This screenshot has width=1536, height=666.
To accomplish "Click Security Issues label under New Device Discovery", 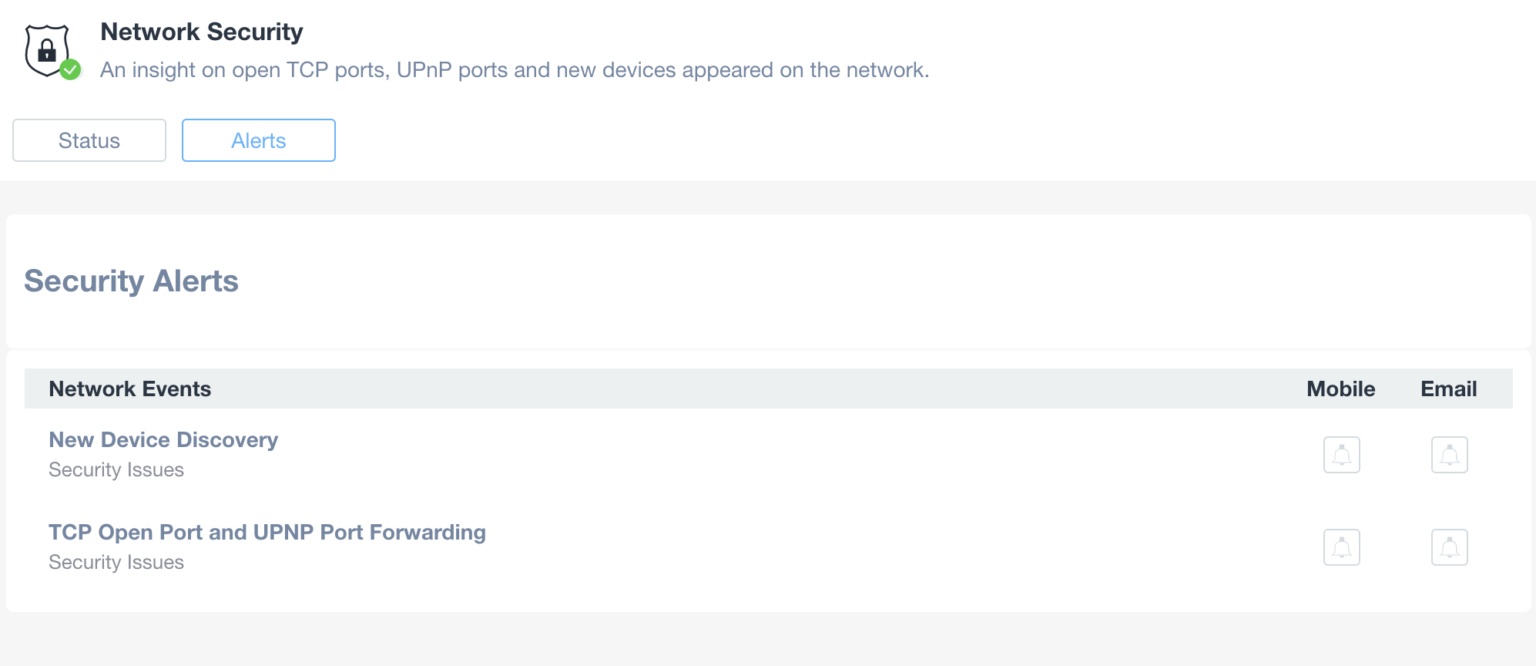I will (116, 470).
